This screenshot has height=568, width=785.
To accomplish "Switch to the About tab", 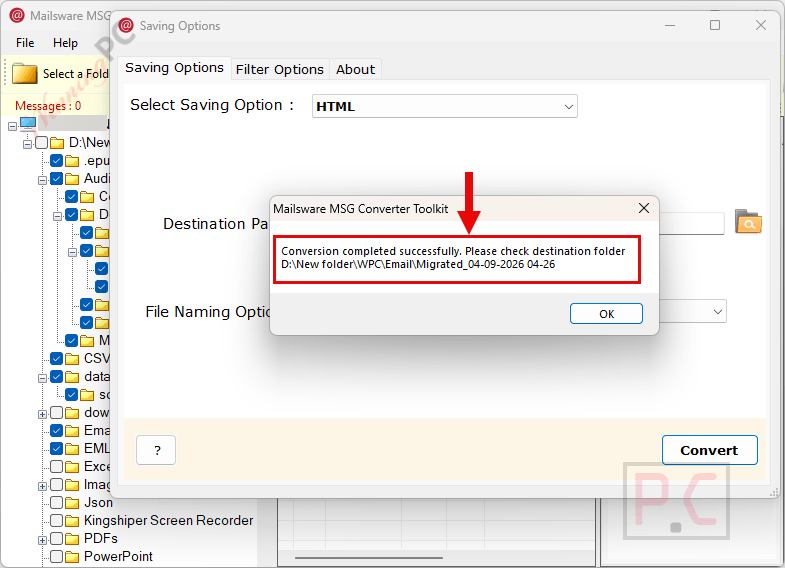I will pos(355,69).
